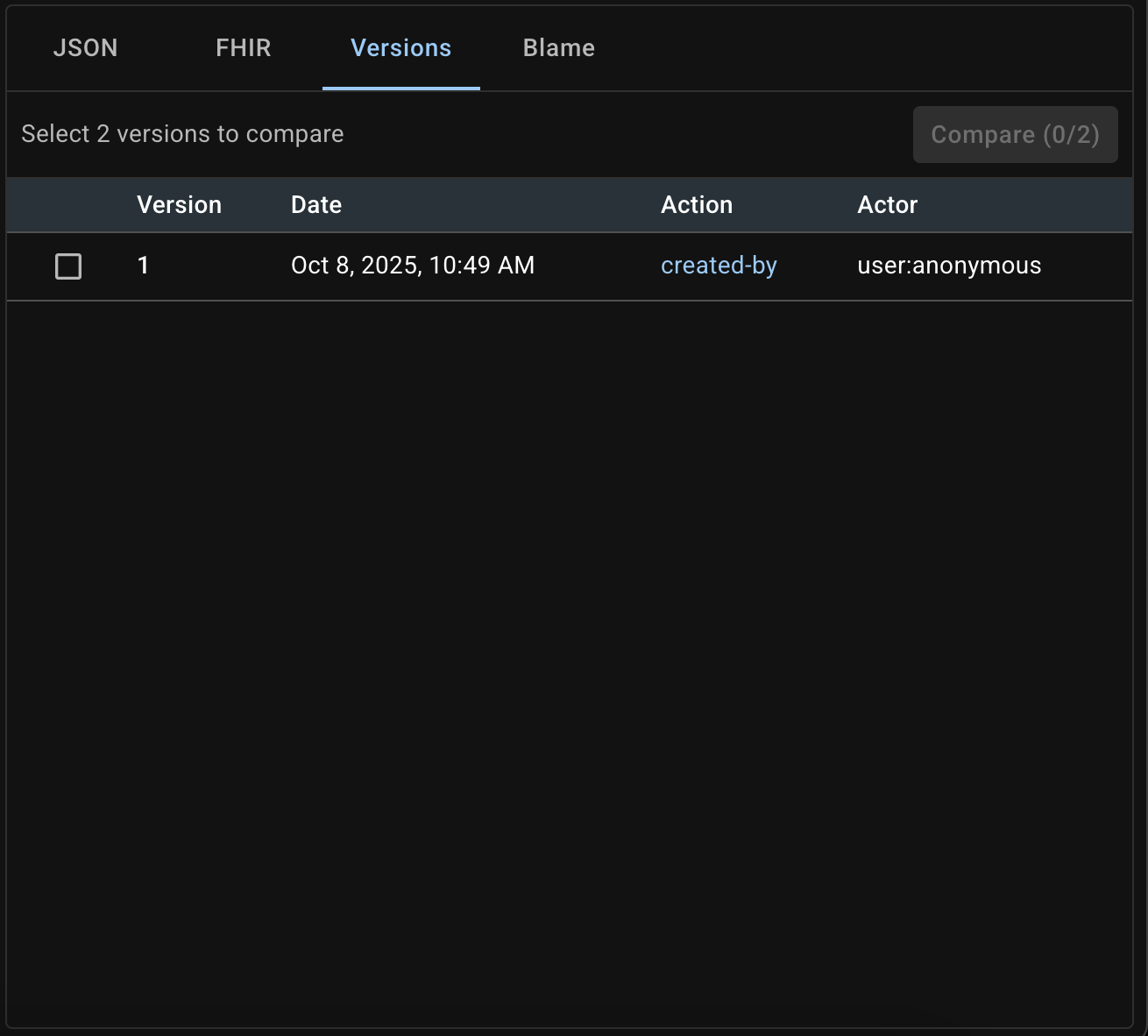Select the version 1 table row
This screenshot has width=1148, height=1036.
coord(570,266)
